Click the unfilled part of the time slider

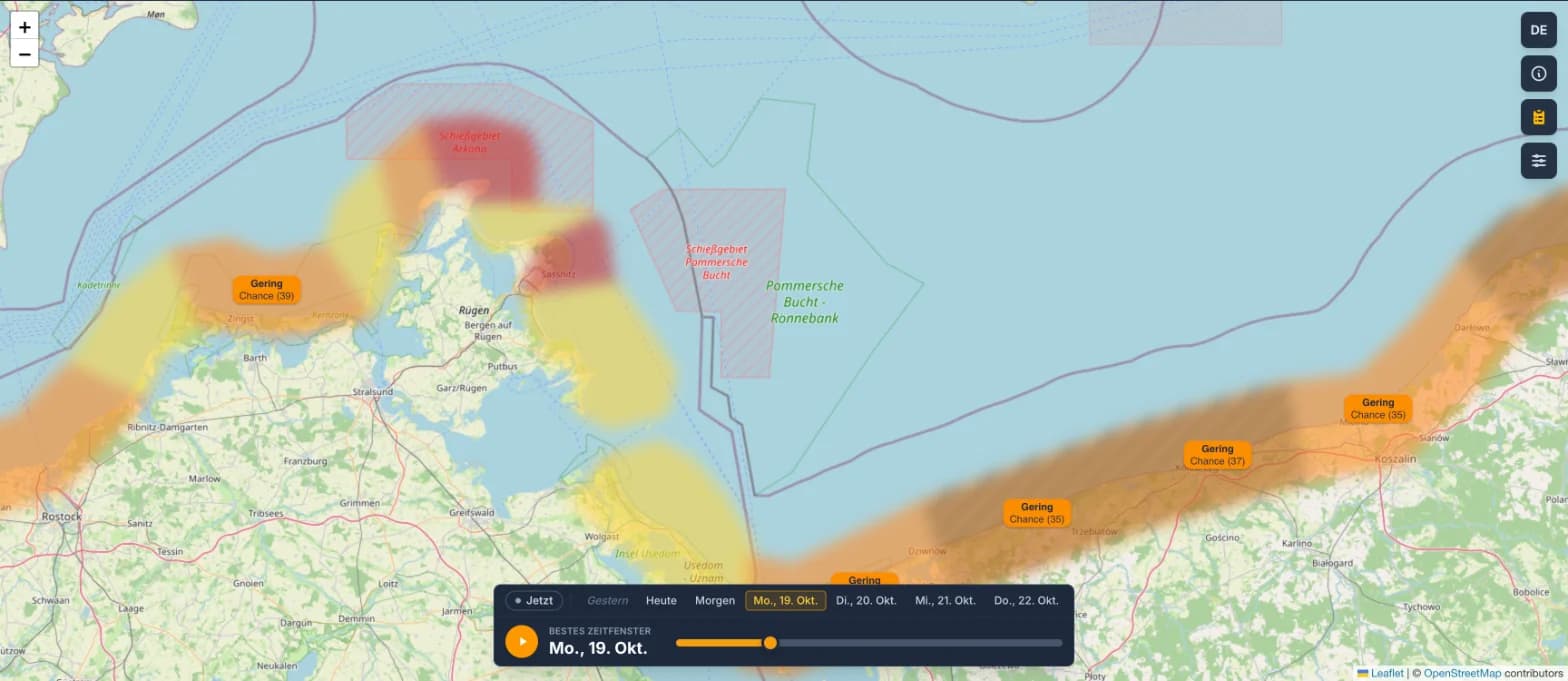click(x=920, y=643)
